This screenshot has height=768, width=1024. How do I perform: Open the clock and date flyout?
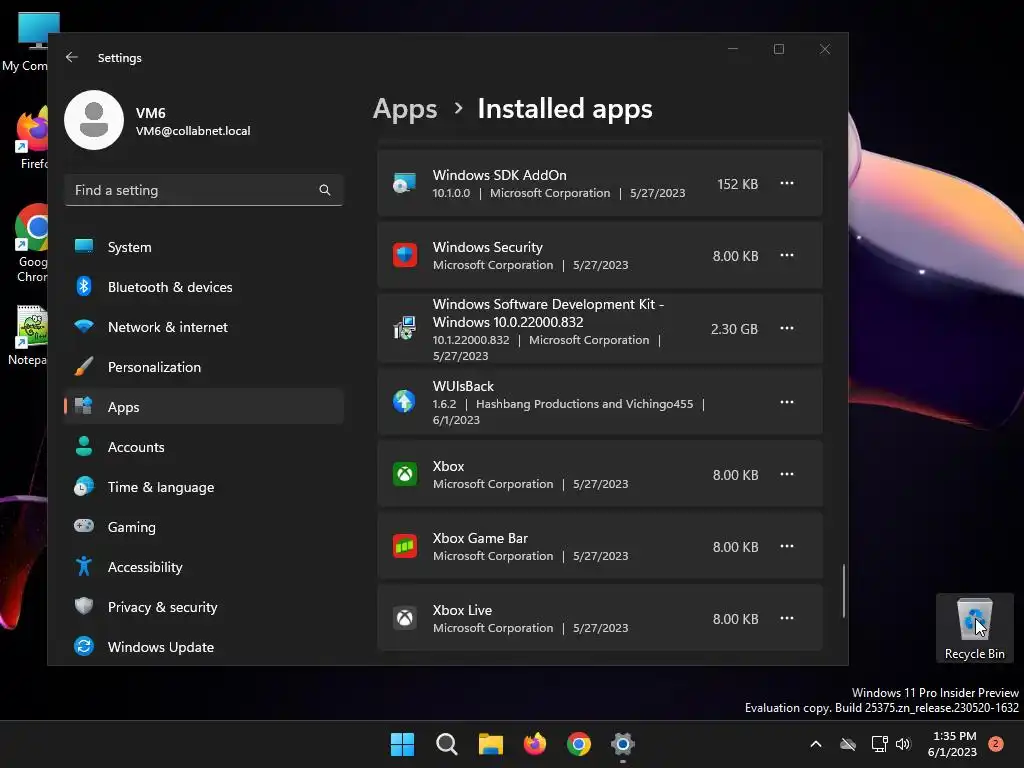click(x=953, y=744)
